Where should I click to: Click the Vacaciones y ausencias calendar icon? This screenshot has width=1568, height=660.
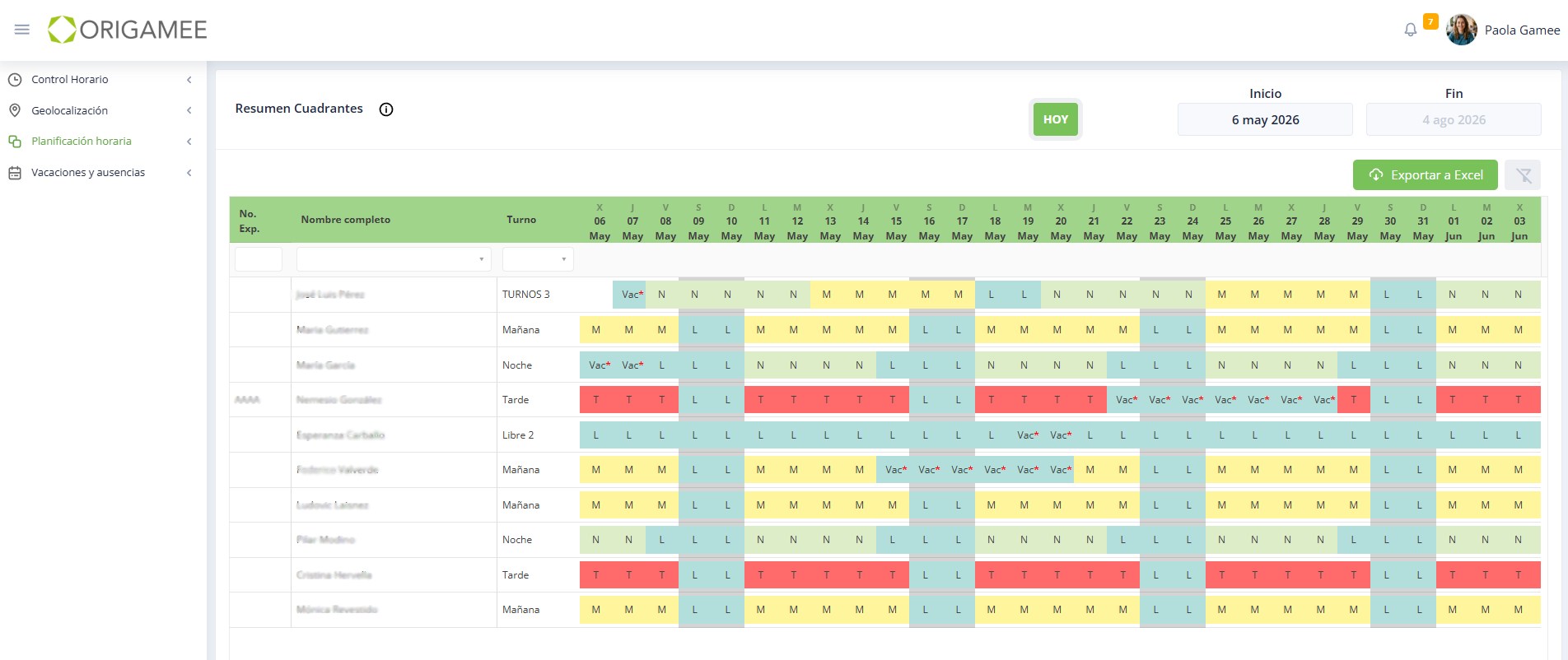click(15, 173)
